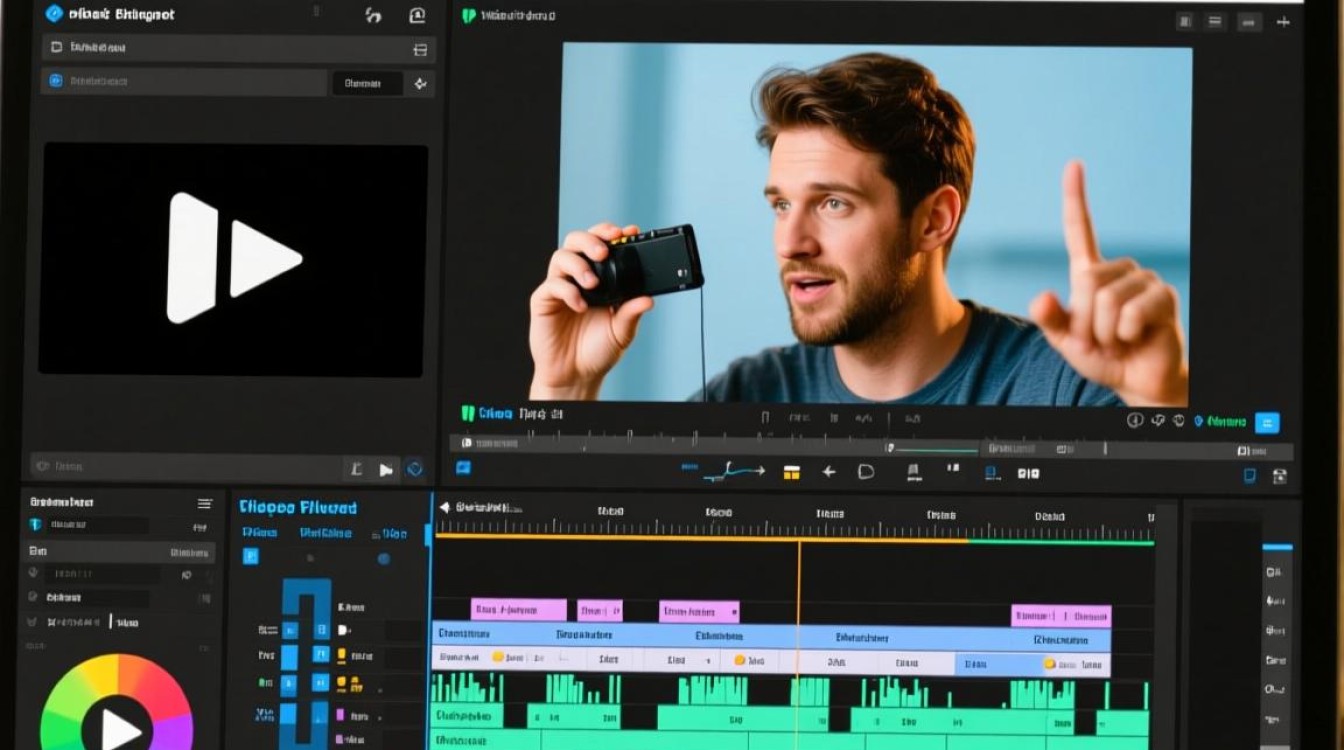Click the plus icon at top-right corner
The image size is (1344, 750).
1283,21
